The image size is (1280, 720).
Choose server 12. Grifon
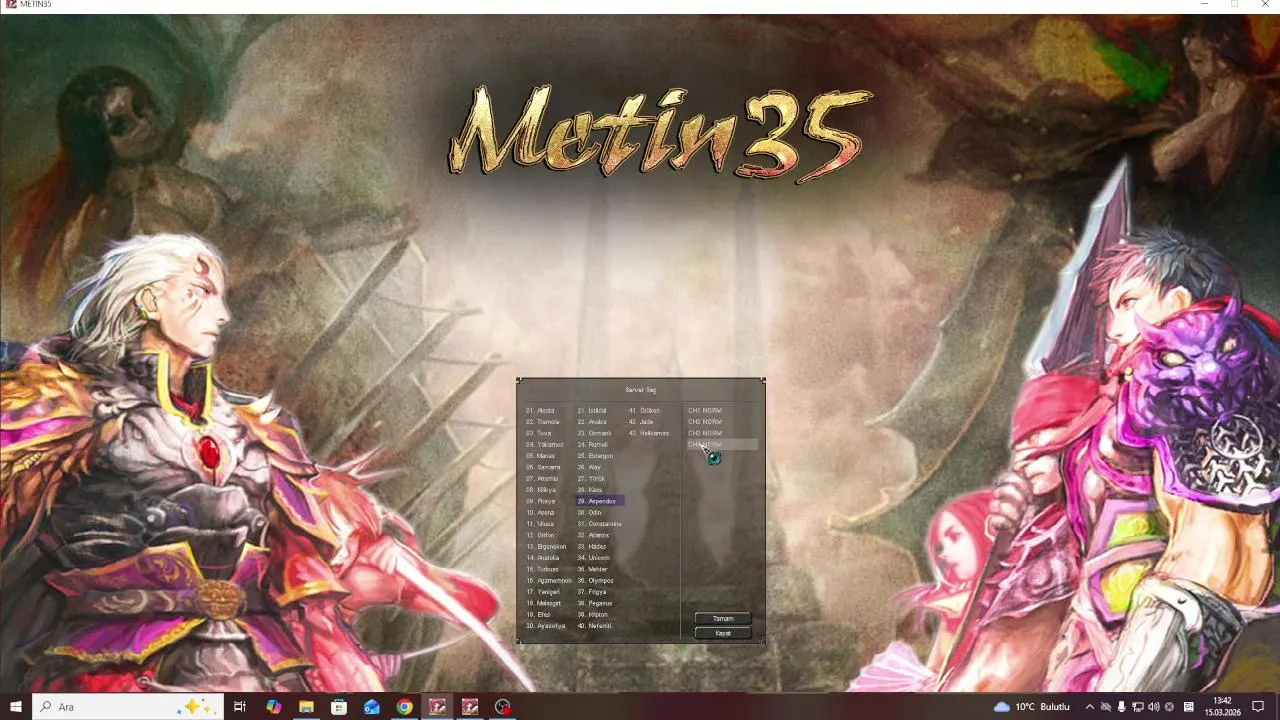[540, 535]
